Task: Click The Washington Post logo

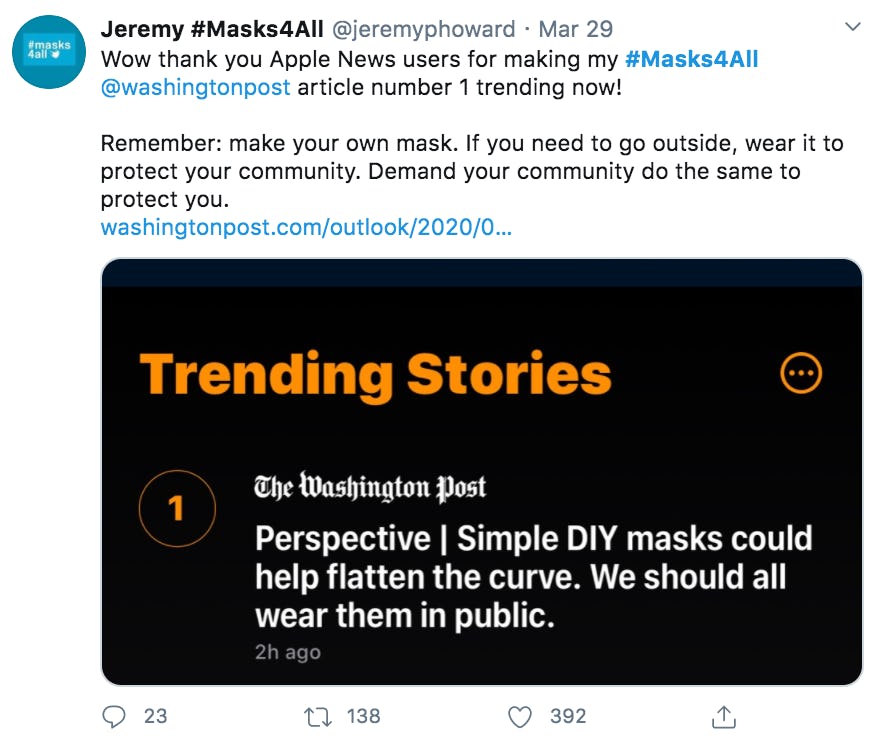Action: click(370, 488)
